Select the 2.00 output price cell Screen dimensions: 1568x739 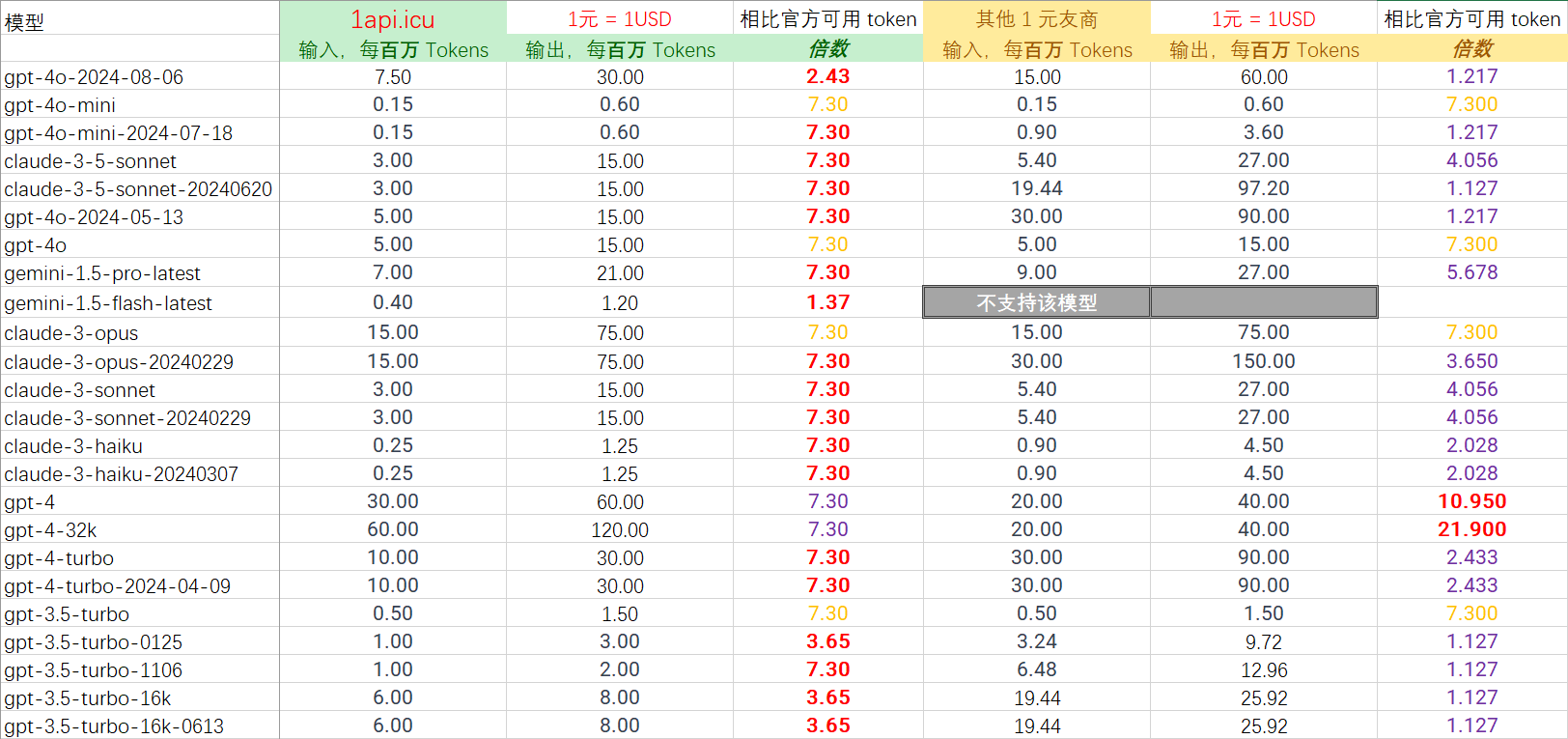[x=620, y=669]
